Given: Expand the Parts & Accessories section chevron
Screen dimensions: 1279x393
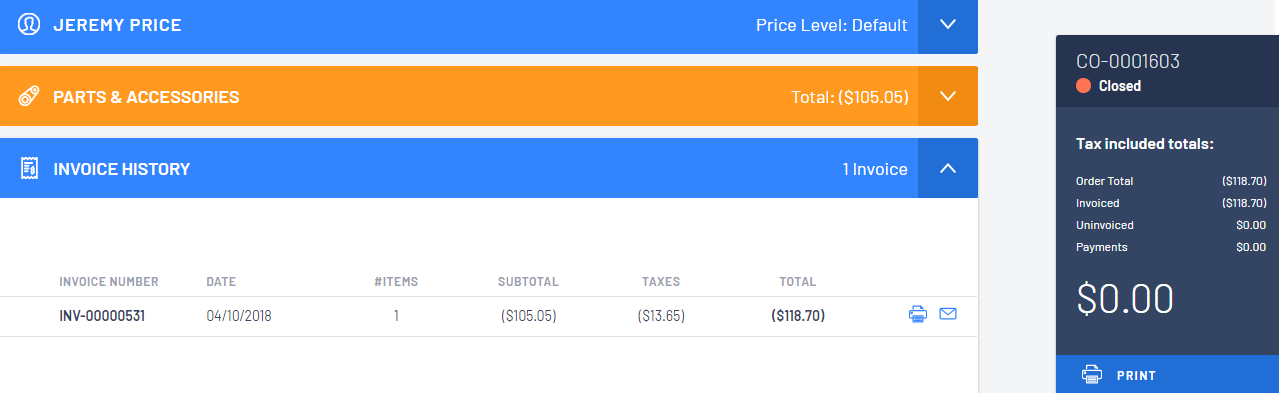Looking at the screenshot, I should 948,96.
